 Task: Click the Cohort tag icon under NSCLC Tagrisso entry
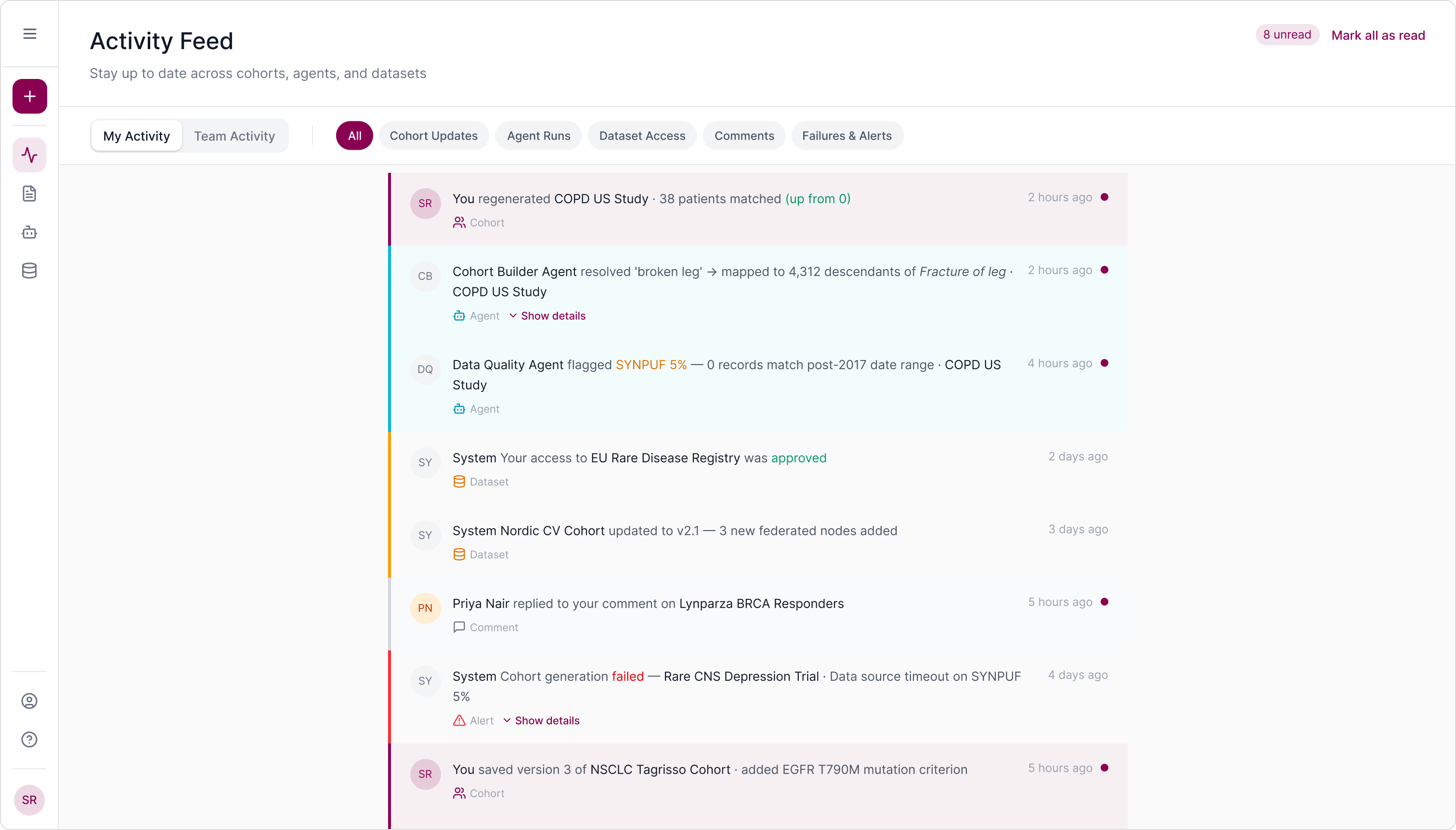coord(459,793)
